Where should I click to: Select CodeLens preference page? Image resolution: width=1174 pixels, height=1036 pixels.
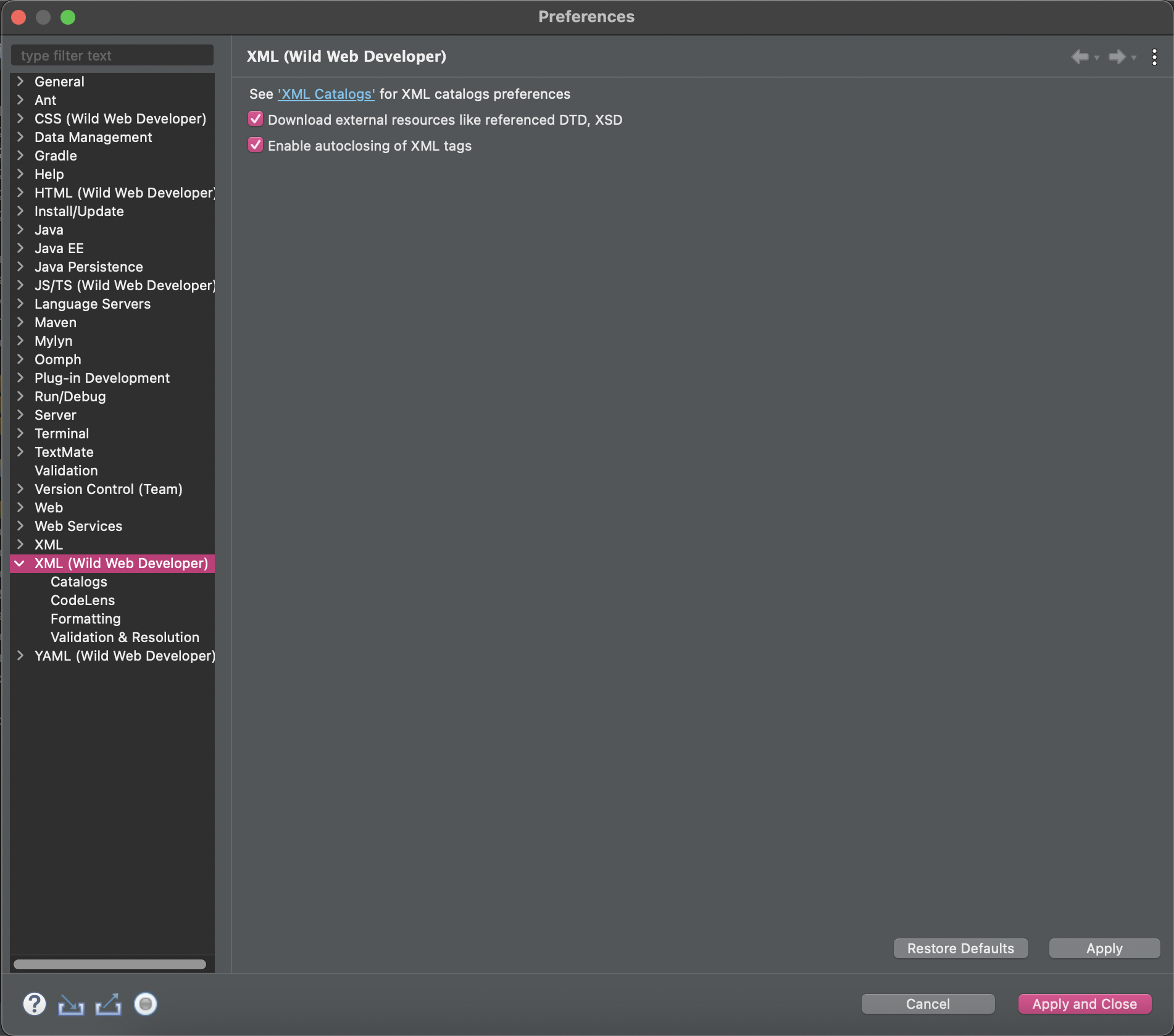point(83,600)
